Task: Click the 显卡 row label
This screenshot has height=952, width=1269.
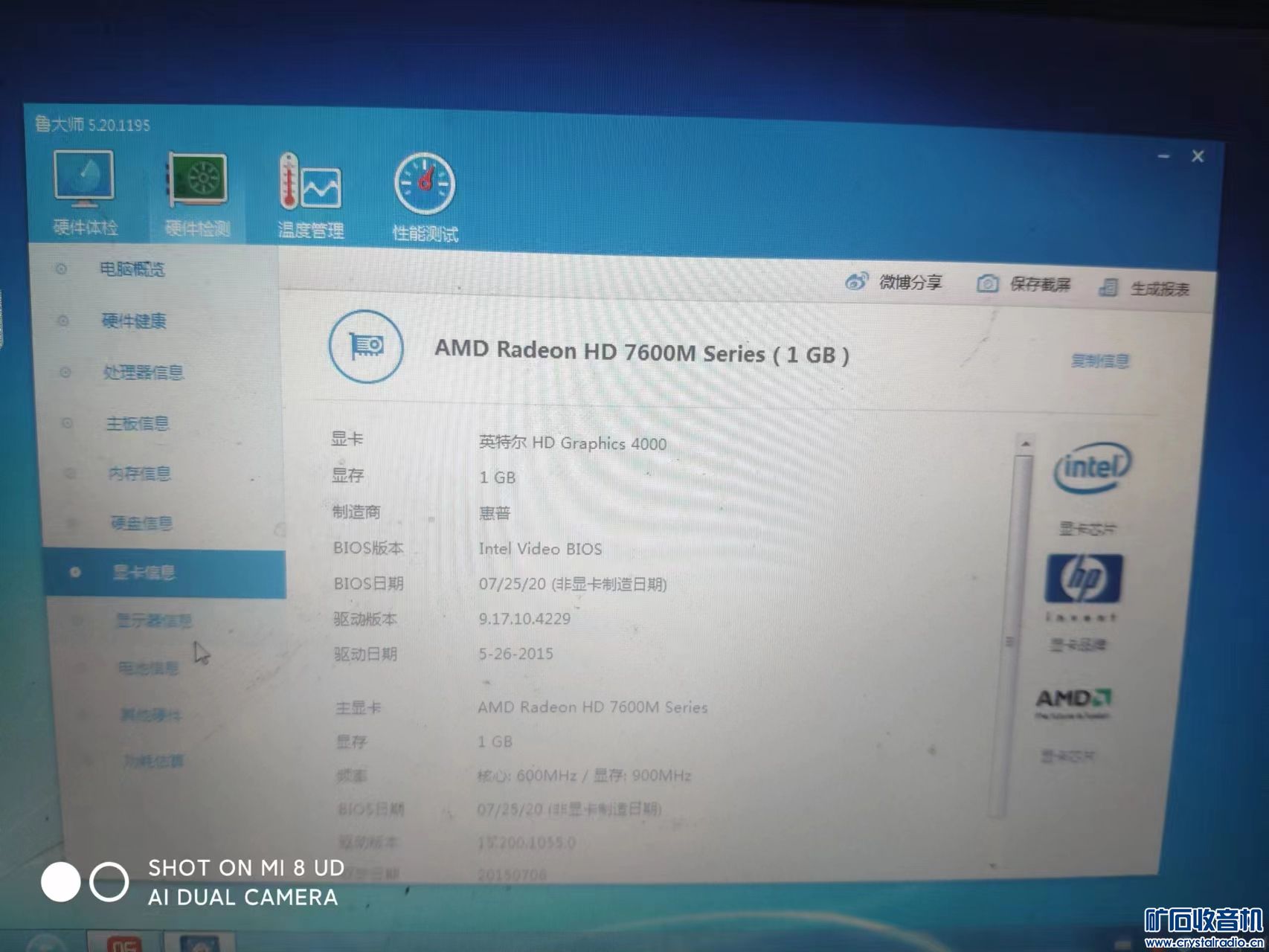Action: click(347, 439)
